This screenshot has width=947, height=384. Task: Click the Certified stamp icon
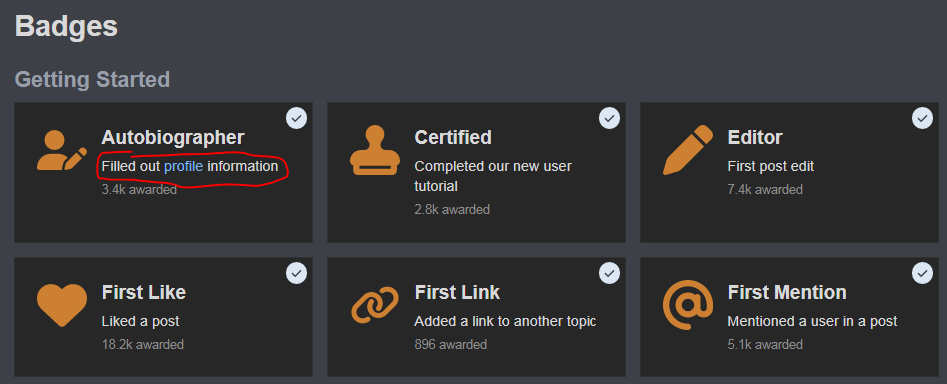coord(375,150)
